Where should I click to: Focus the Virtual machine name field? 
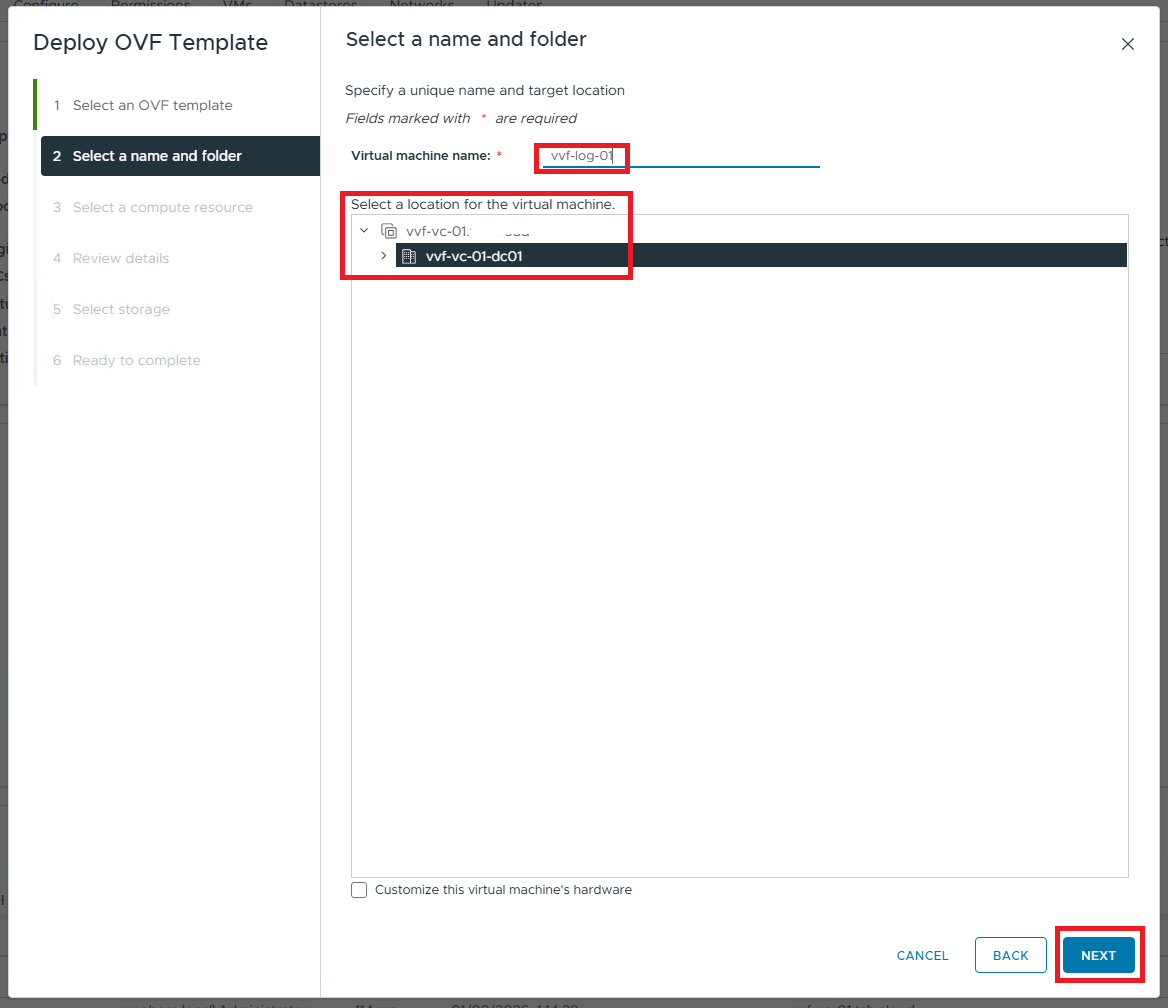(680, 156)
